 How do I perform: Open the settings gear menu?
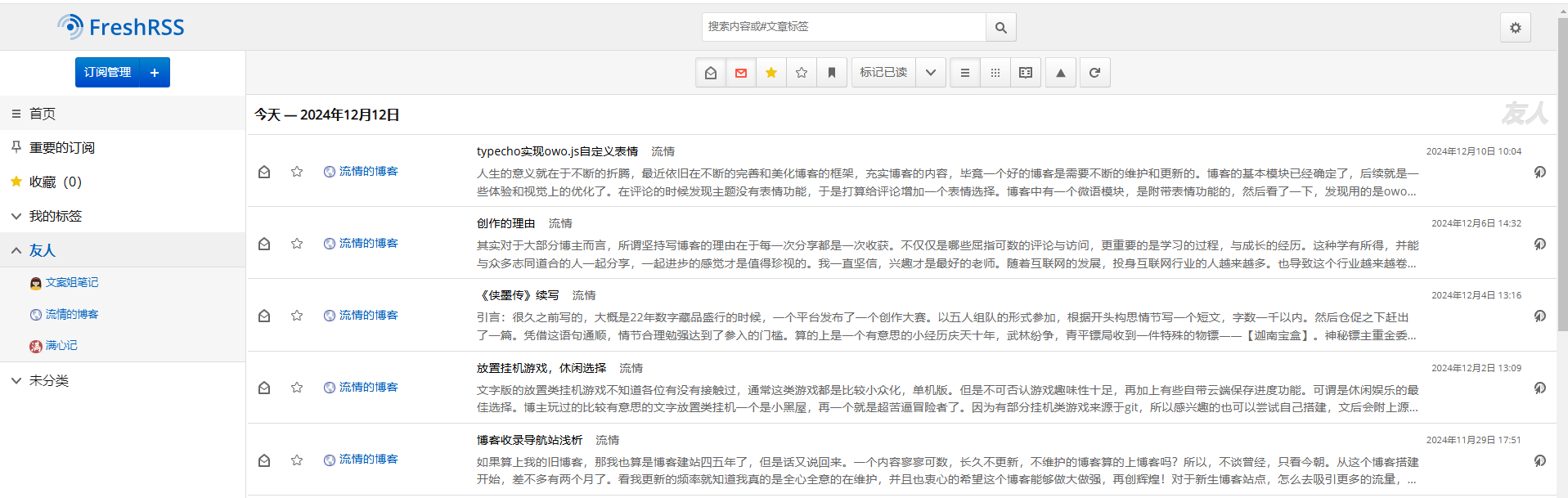(1515, 28)
